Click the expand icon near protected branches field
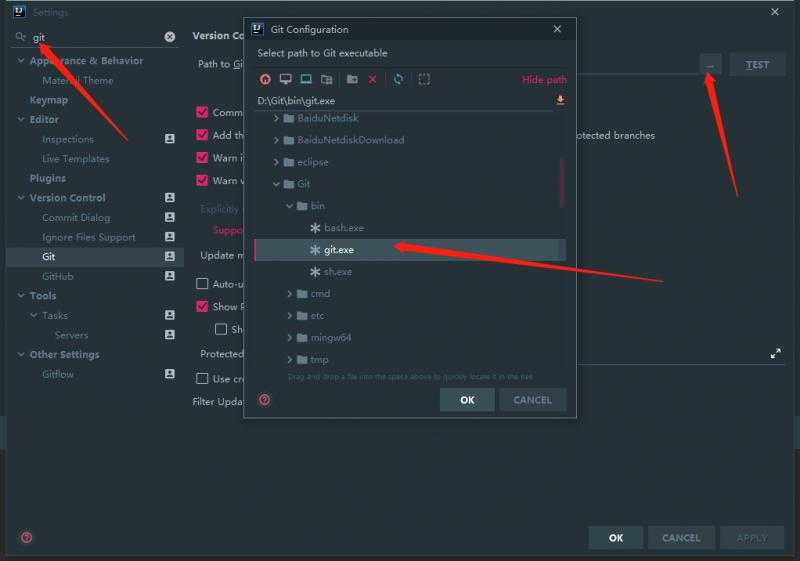 [776, 353]
